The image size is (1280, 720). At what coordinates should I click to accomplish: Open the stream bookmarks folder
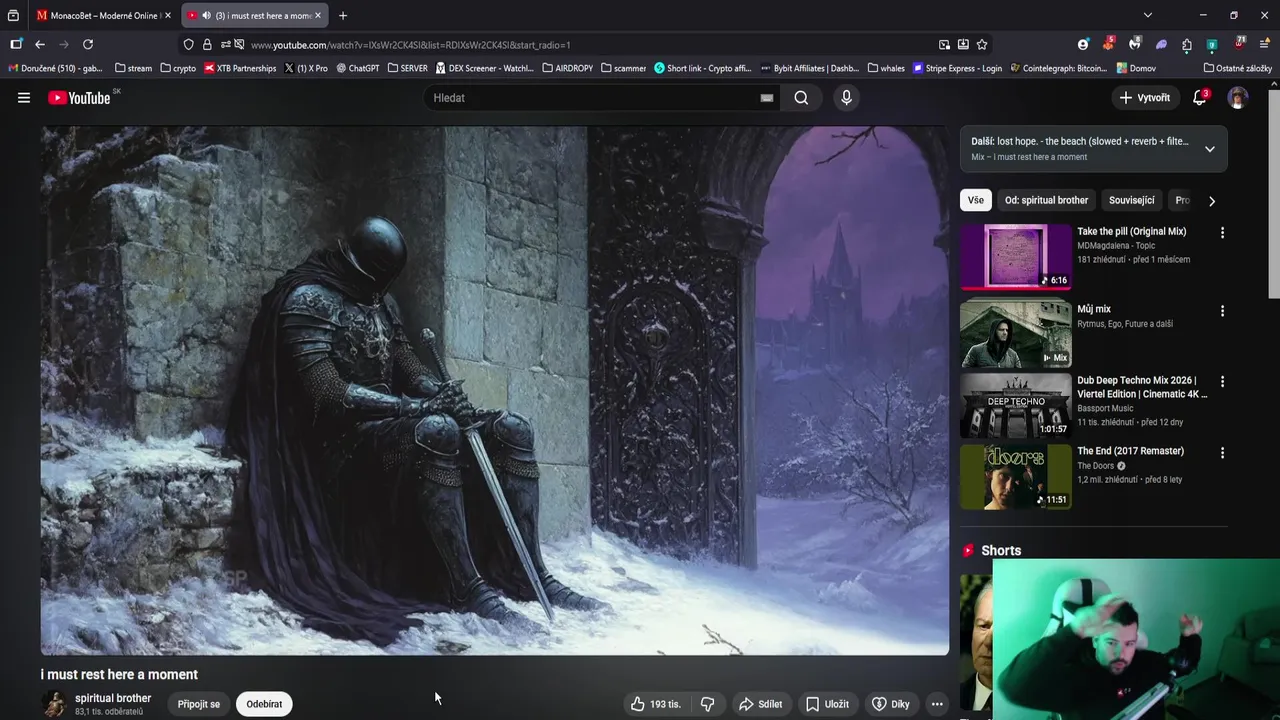coord(133,68)
